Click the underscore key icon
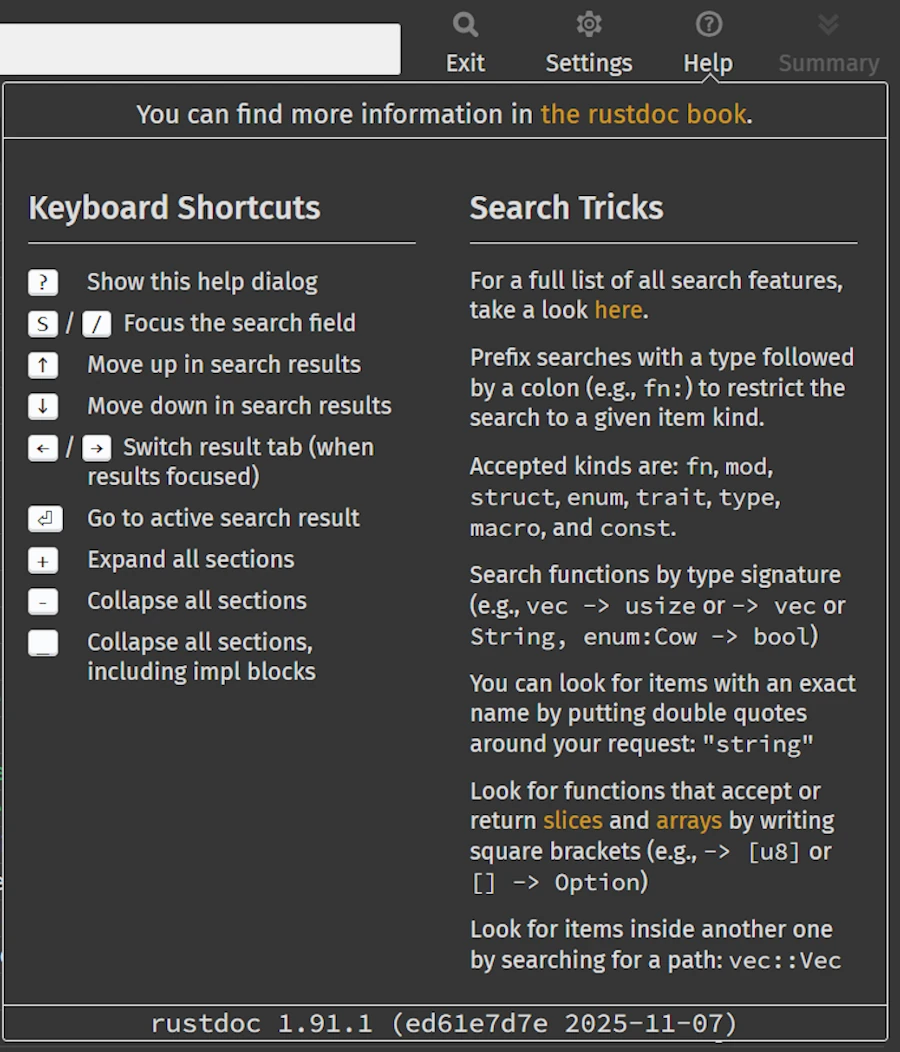900x1052 pixels. 43,643
